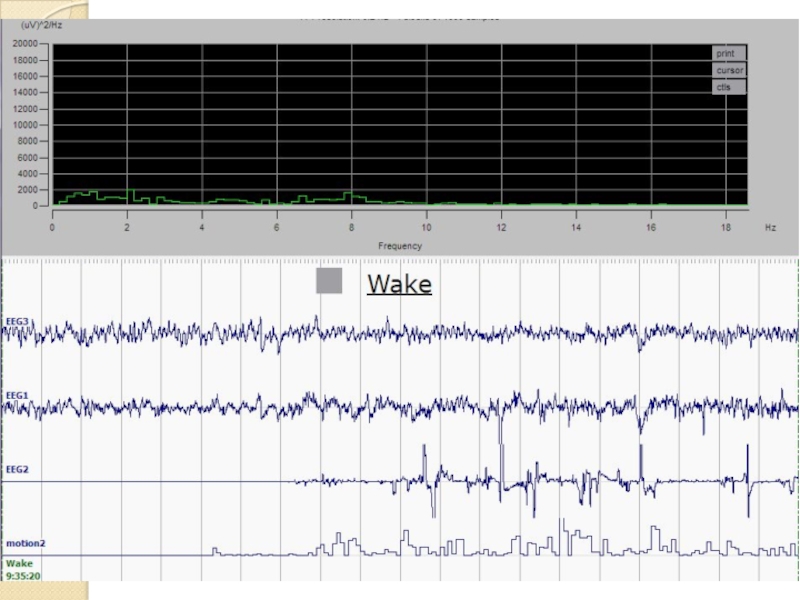This screenshot has height=600, width=800.
Task: Select the EEG3 channel label
Action: coord(18,321)
